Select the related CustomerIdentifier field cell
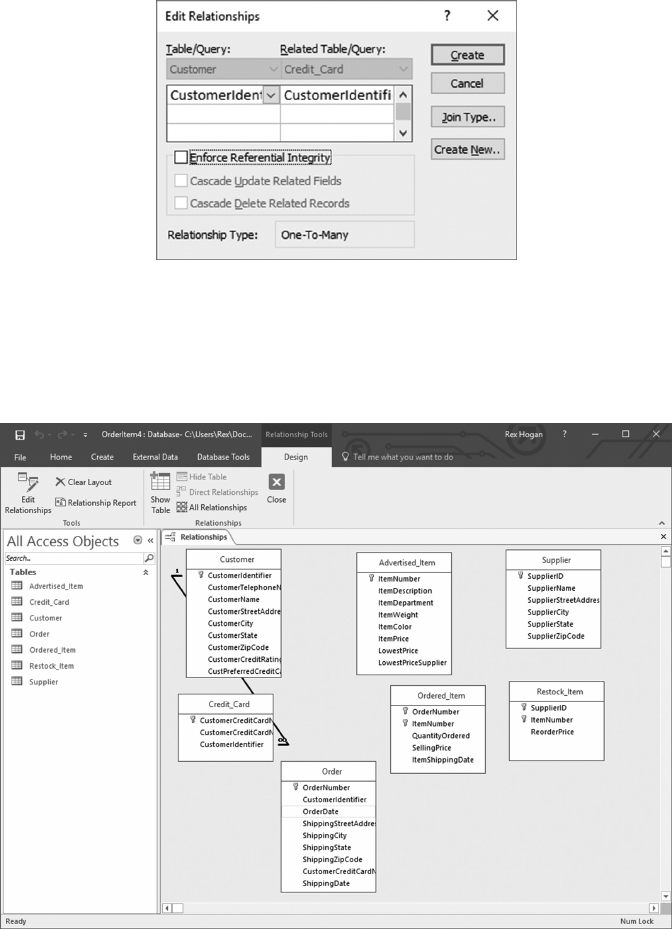The width and height of the screenshot is (672, 929). point(338,95)
